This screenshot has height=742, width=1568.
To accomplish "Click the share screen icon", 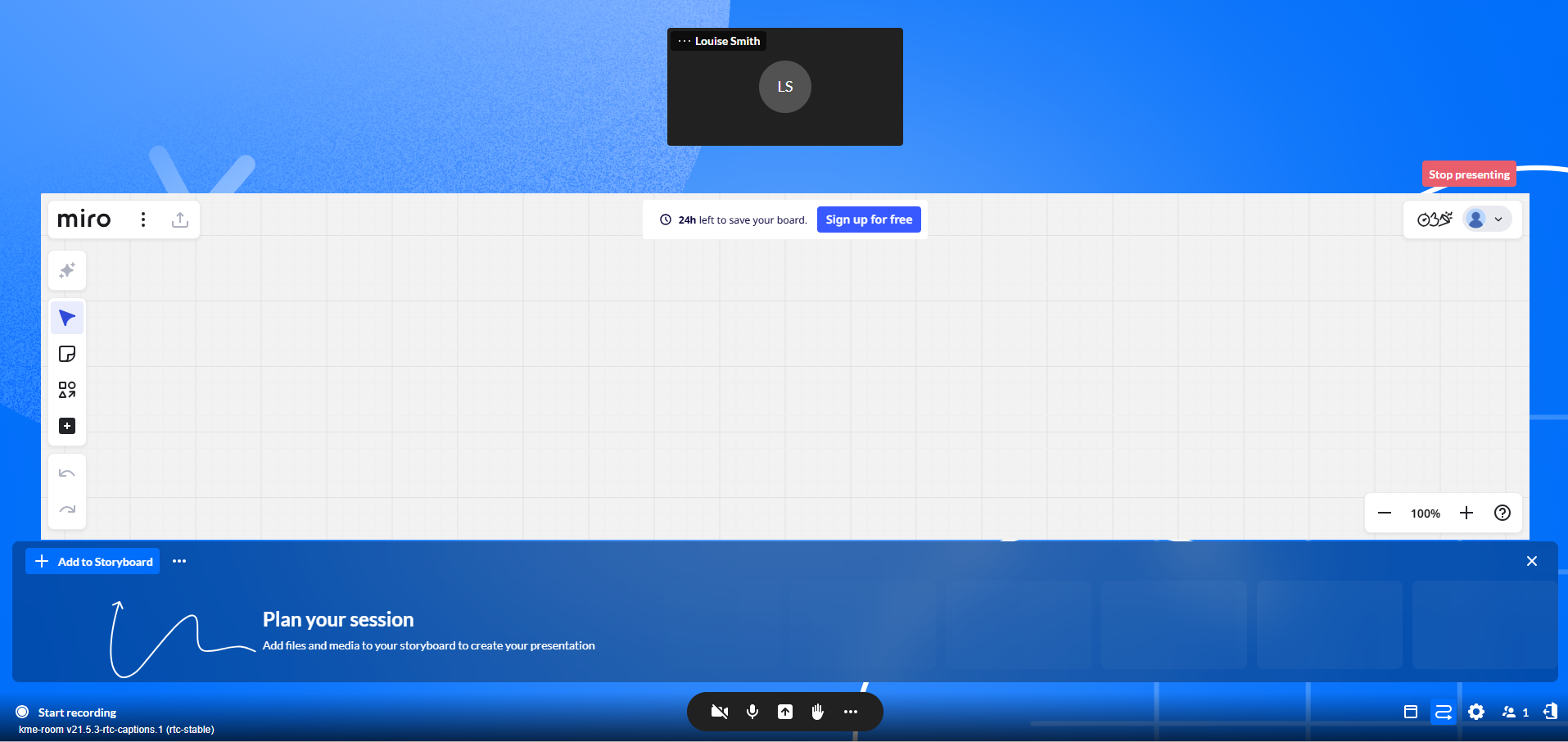I will [x=785, y=712].
